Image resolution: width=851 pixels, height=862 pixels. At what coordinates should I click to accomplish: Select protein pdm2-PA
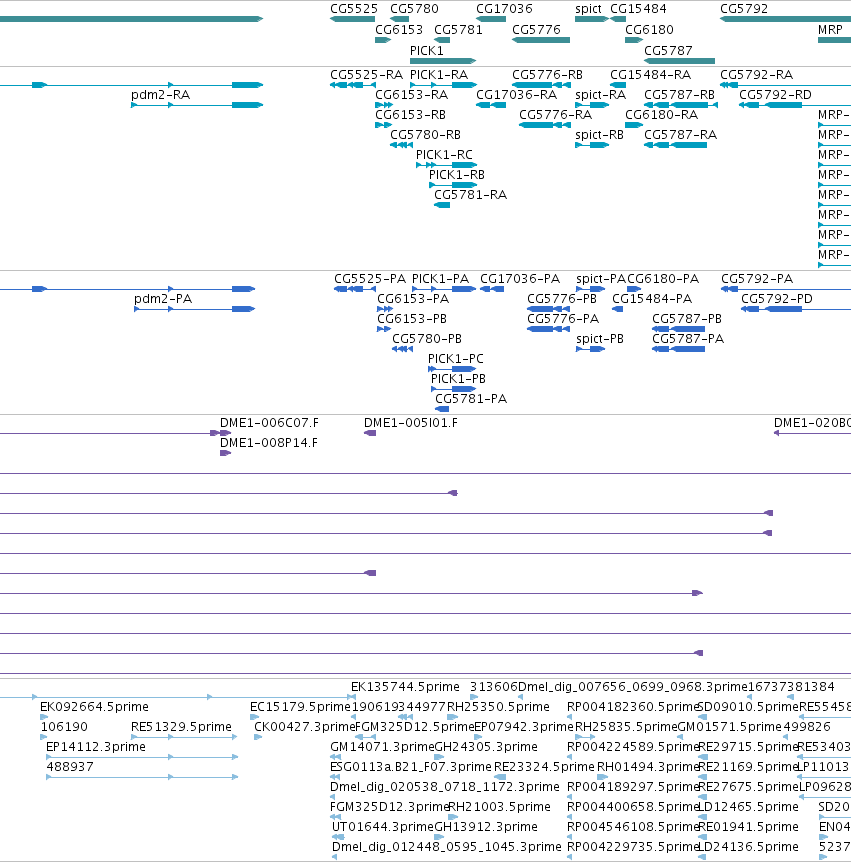pyautogui.click(x=163, y=299)
